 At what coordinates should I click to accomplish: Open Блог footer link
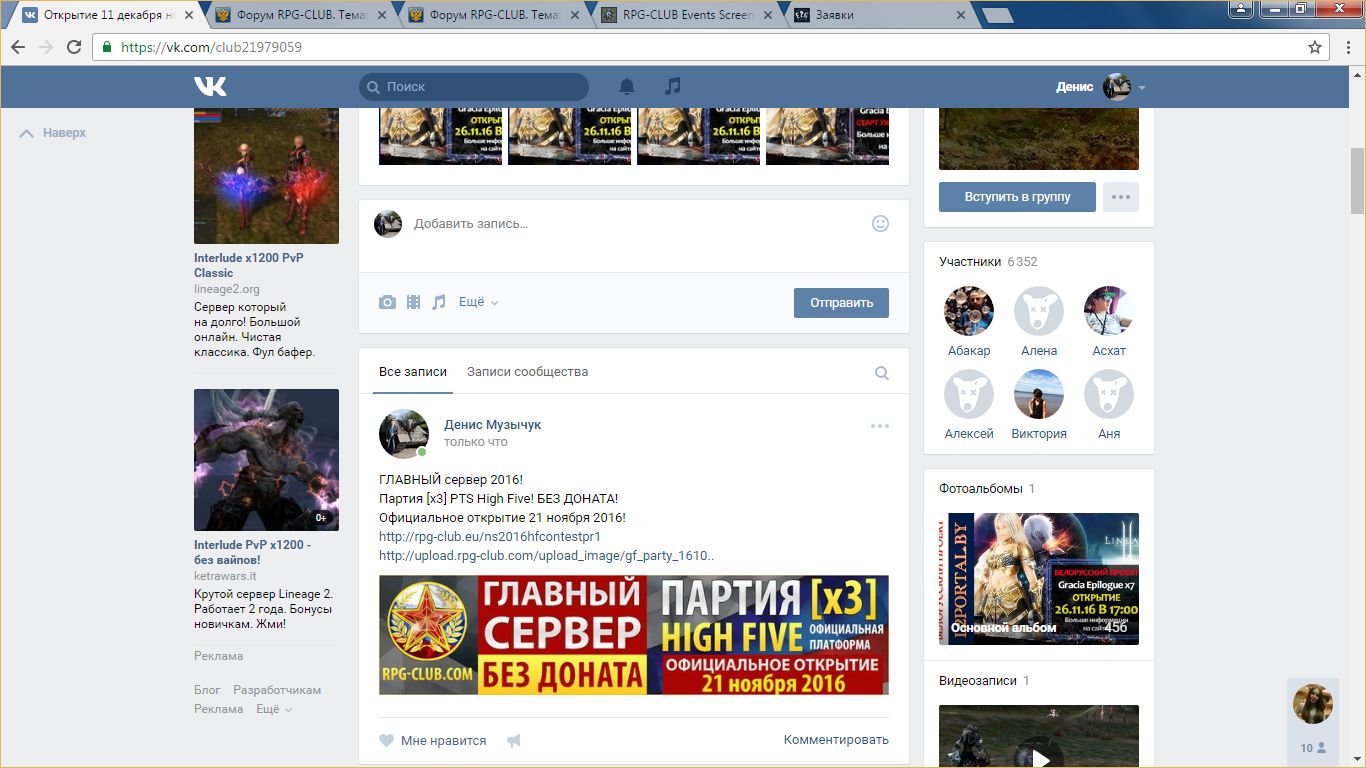pos(207,690)
